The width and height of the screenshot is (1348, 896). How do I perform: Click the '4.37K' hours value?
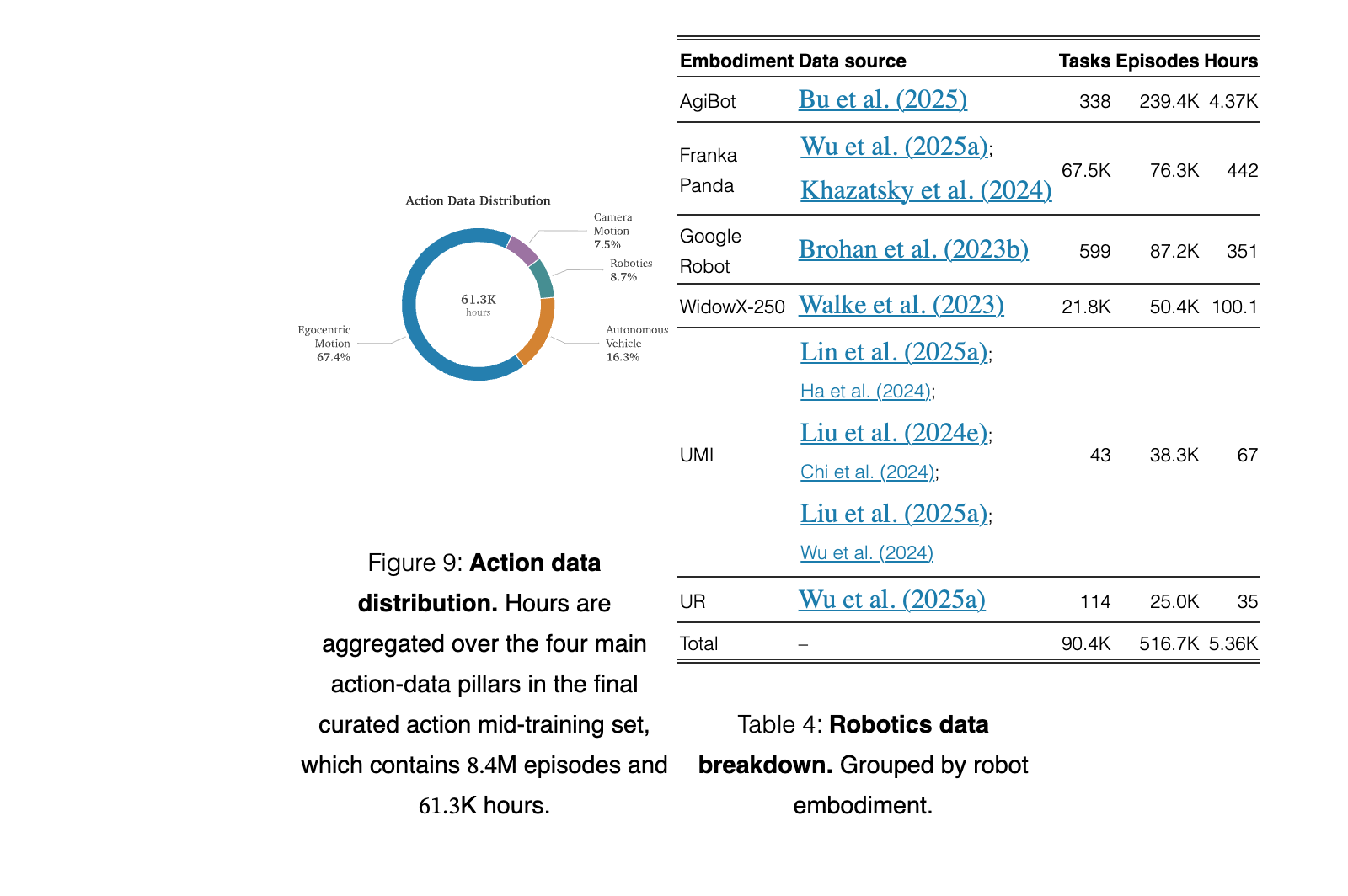tap(1233, 101)
